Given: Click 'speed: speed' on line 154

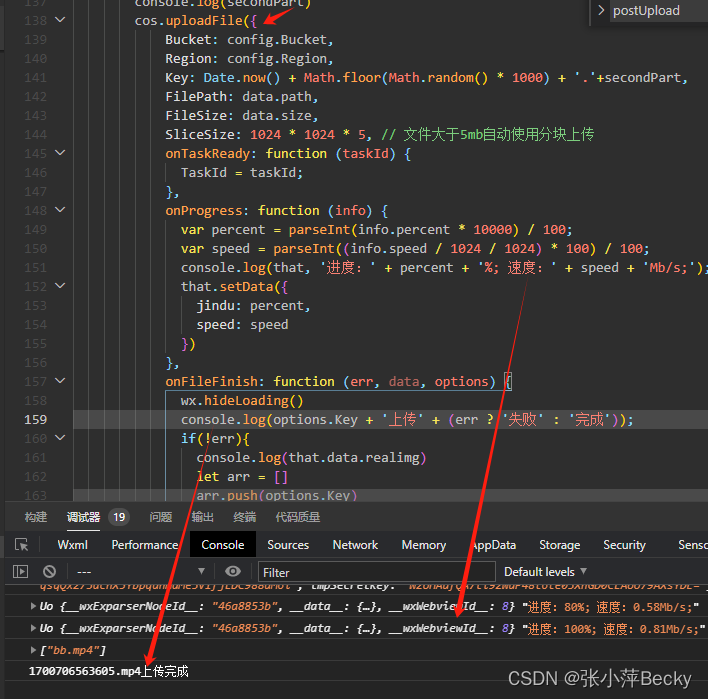Looking at the screenshot, I should [x=242, y=325].
